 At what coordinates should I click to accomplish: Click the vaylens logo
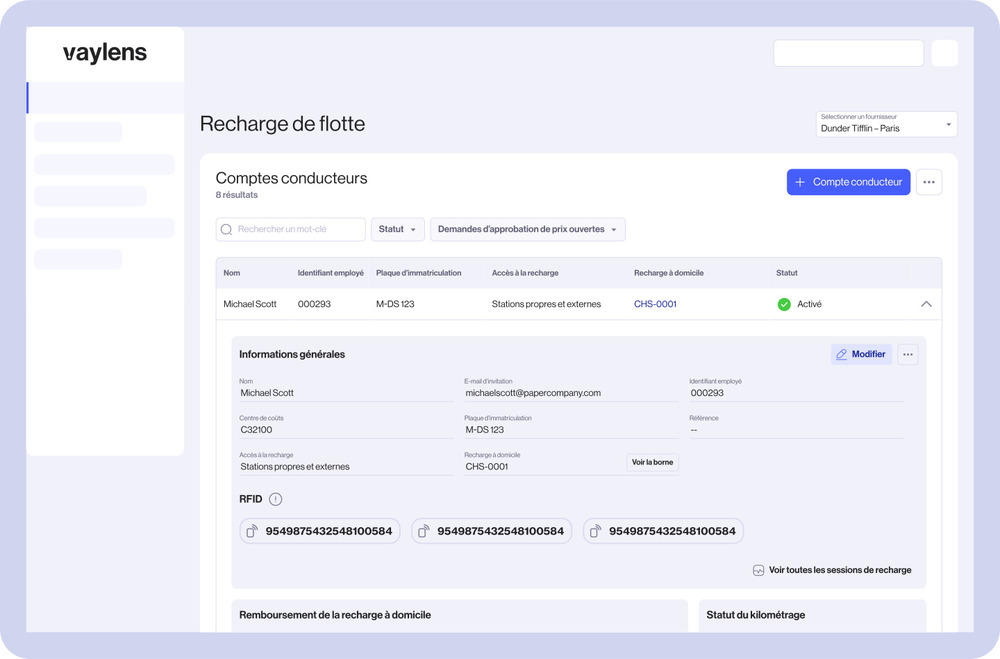pyautogui.click(x=105, y=54)
